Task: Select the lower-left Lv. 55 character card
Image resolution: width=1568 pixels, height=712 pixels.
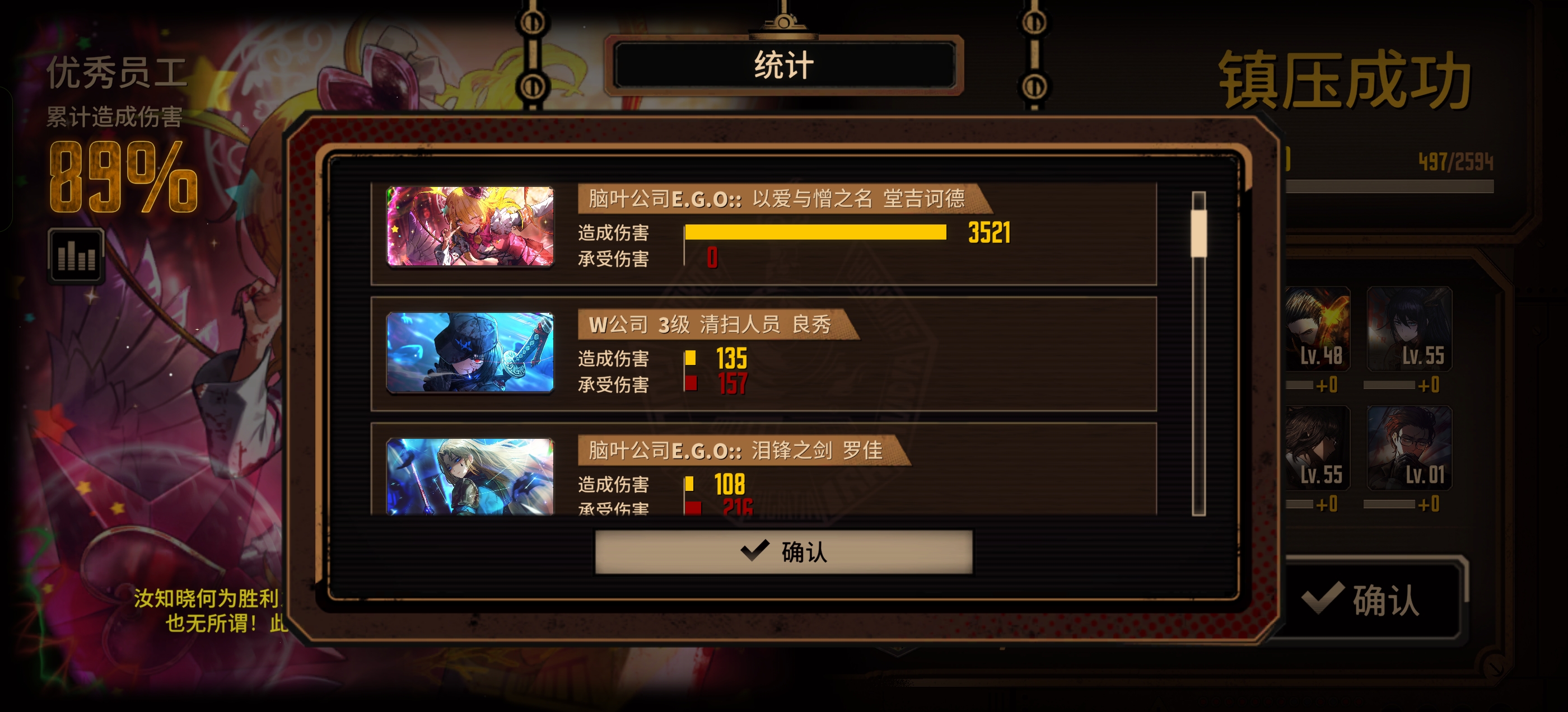Action: click(x=1318, y=448)
